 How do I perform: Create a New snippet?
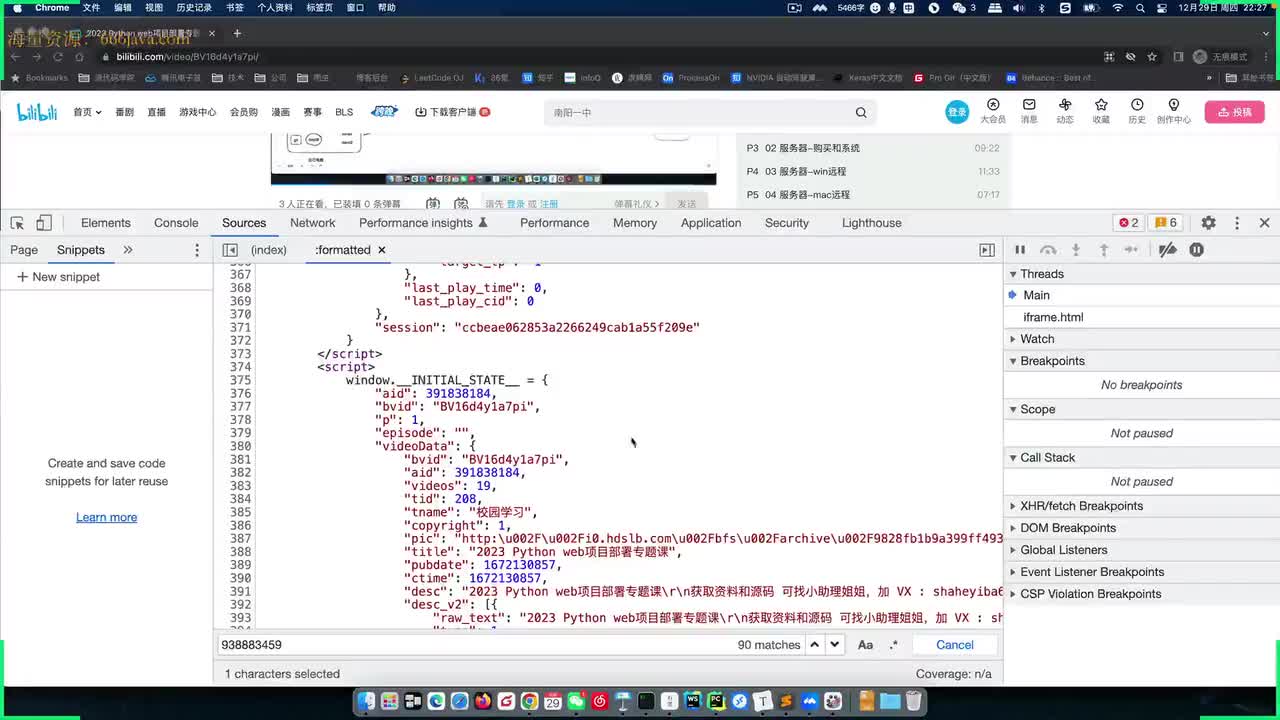coord(58,277)
